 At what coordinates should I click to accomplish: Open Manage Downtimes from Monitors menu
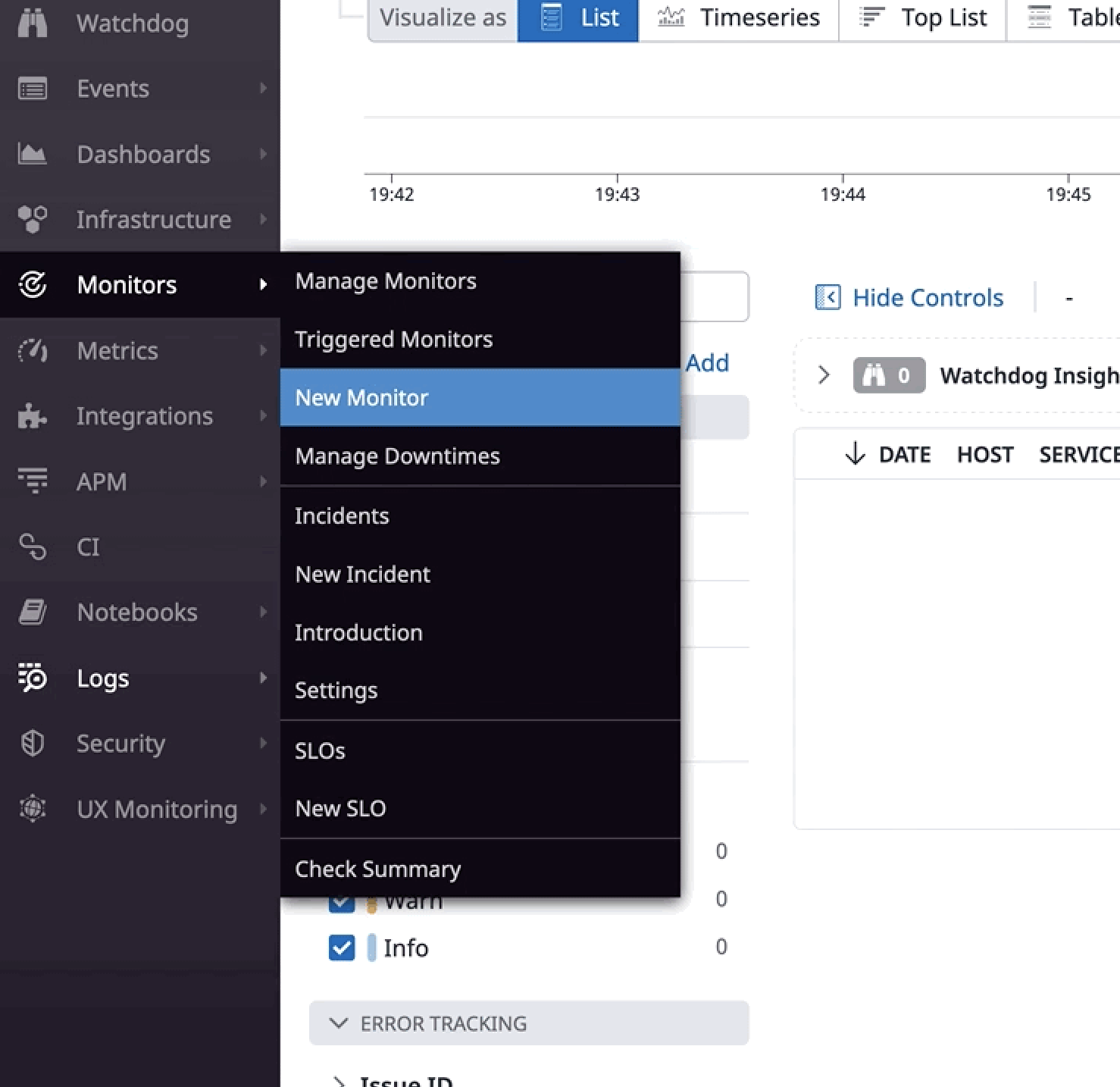click(x=397, y=456)
